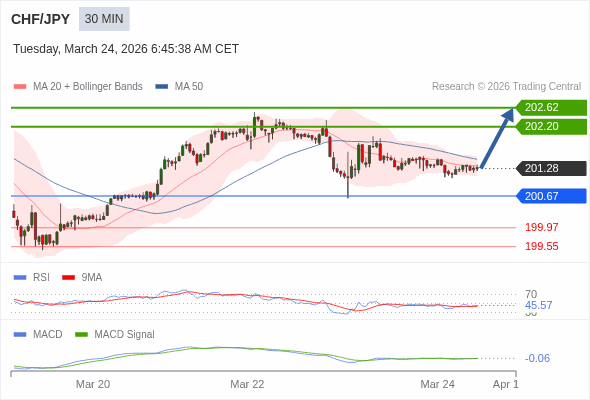Image resolution: width=590 pixels, height=400 pixels.
Task: Click the RSI value 45.57
Action: pyautogui.click(x=538, y=305)
